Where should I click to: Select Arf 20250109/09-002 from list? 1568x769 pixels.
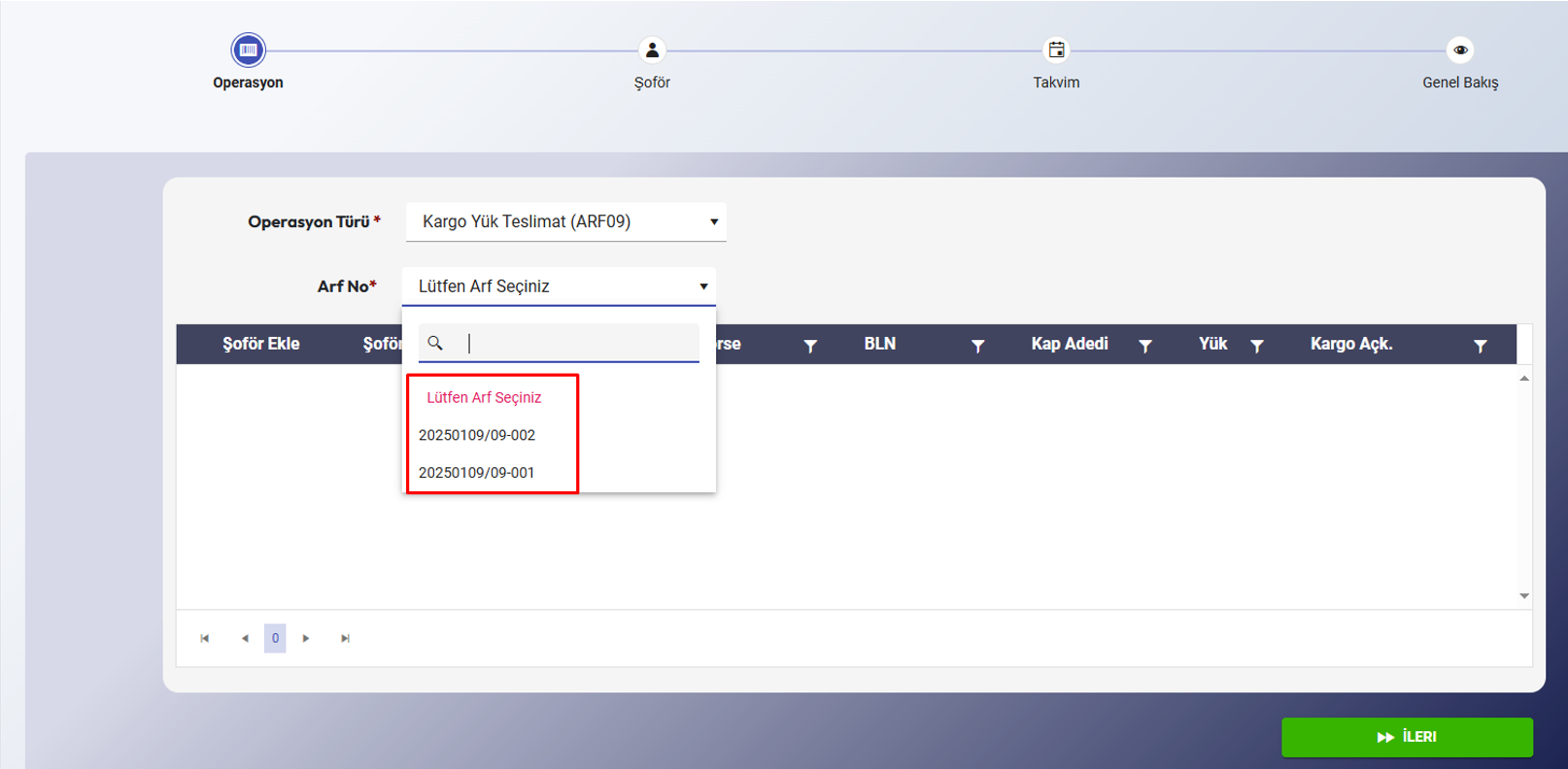(x=477, y=435)
